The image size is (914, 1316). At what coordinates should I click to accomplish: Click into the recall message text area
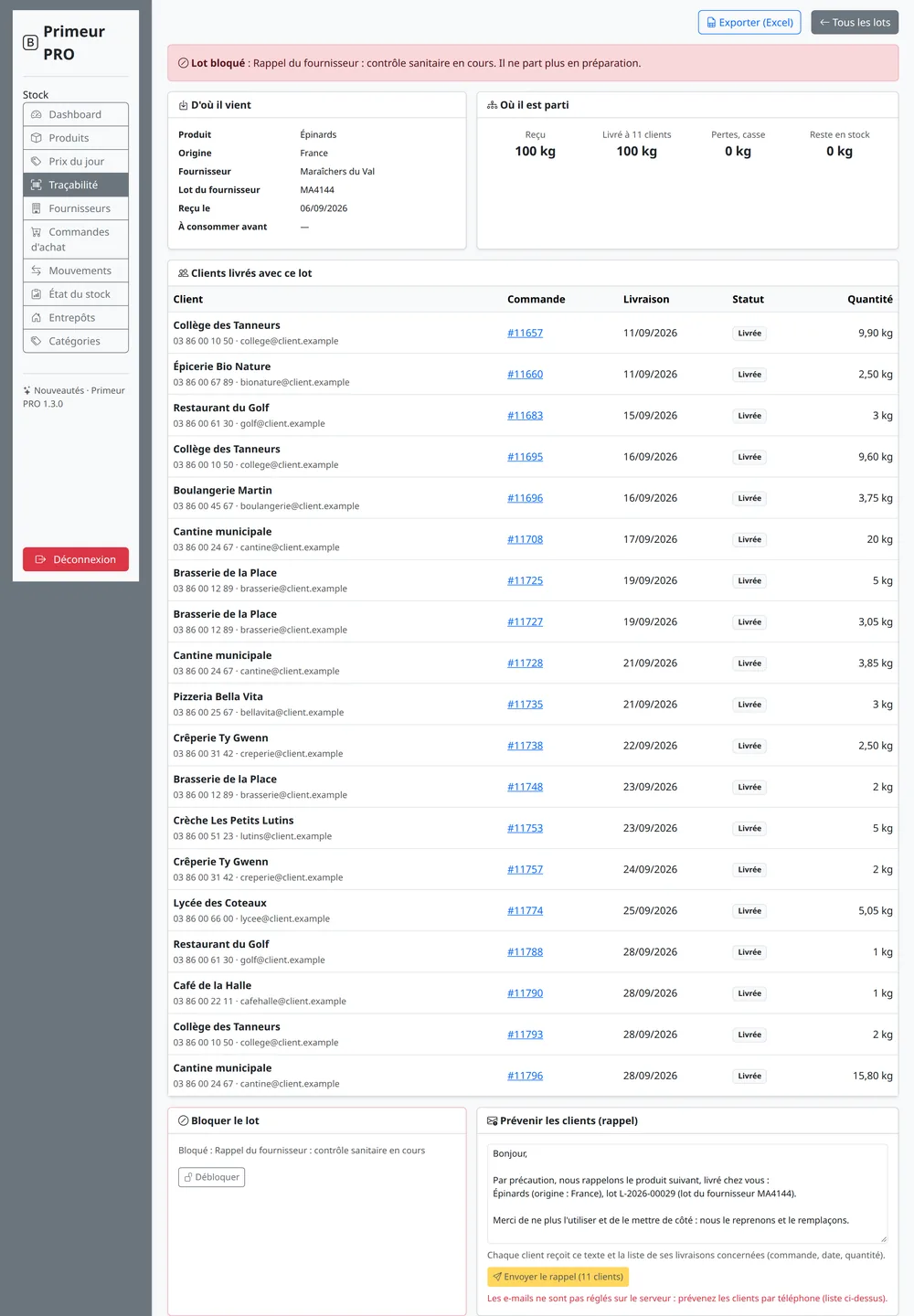point(687,1194)
